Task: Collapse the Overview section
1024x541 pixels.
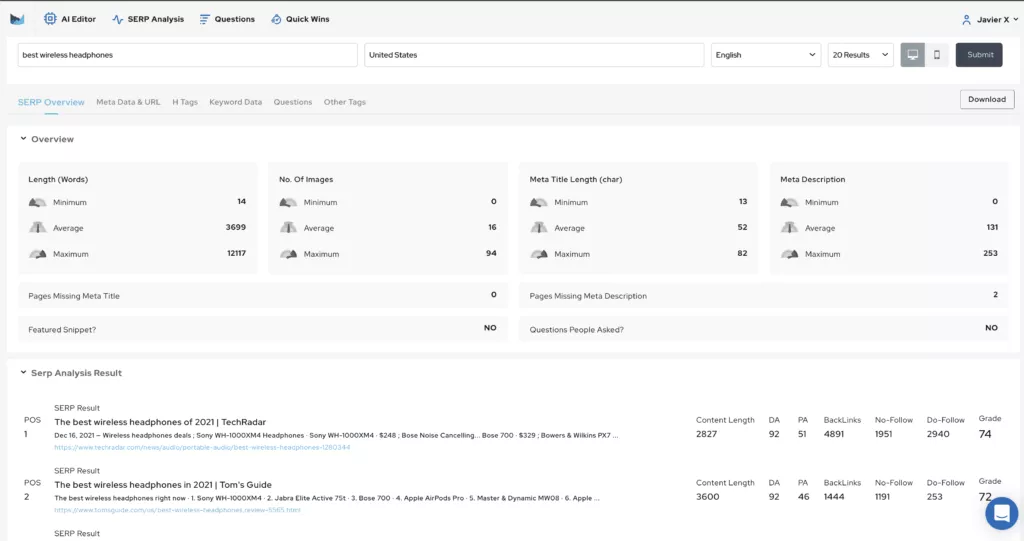Action: coord(24,139)
